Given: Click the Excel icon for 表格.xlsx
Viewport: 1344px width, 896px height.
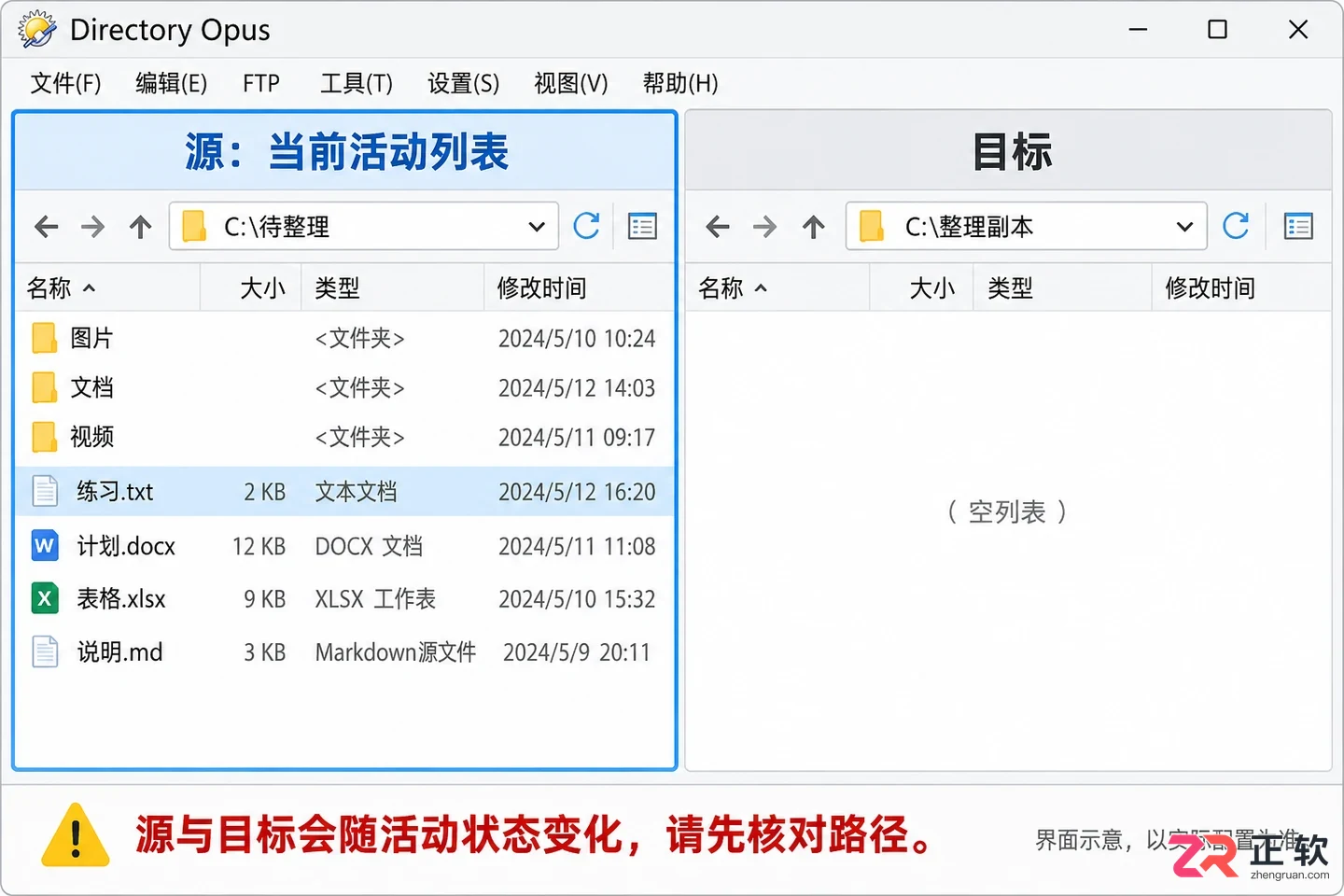Looking at the screenshot, I should (x=45, y=598).
